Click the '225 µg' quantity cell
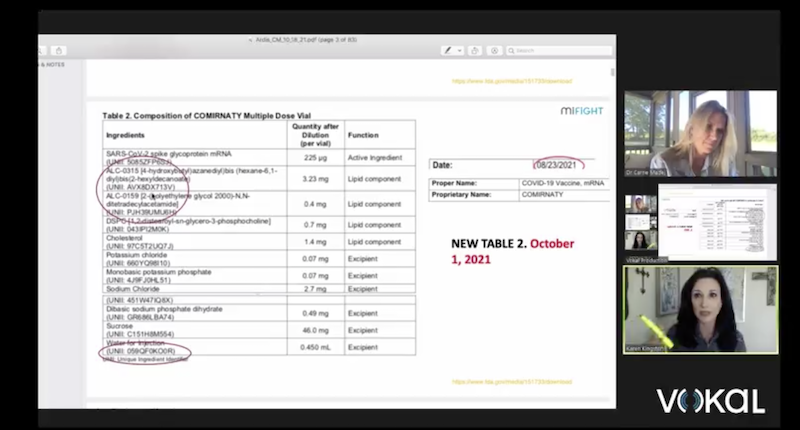Image resolution: width=800 pixels, height=430 pixels. click(315, 158)
